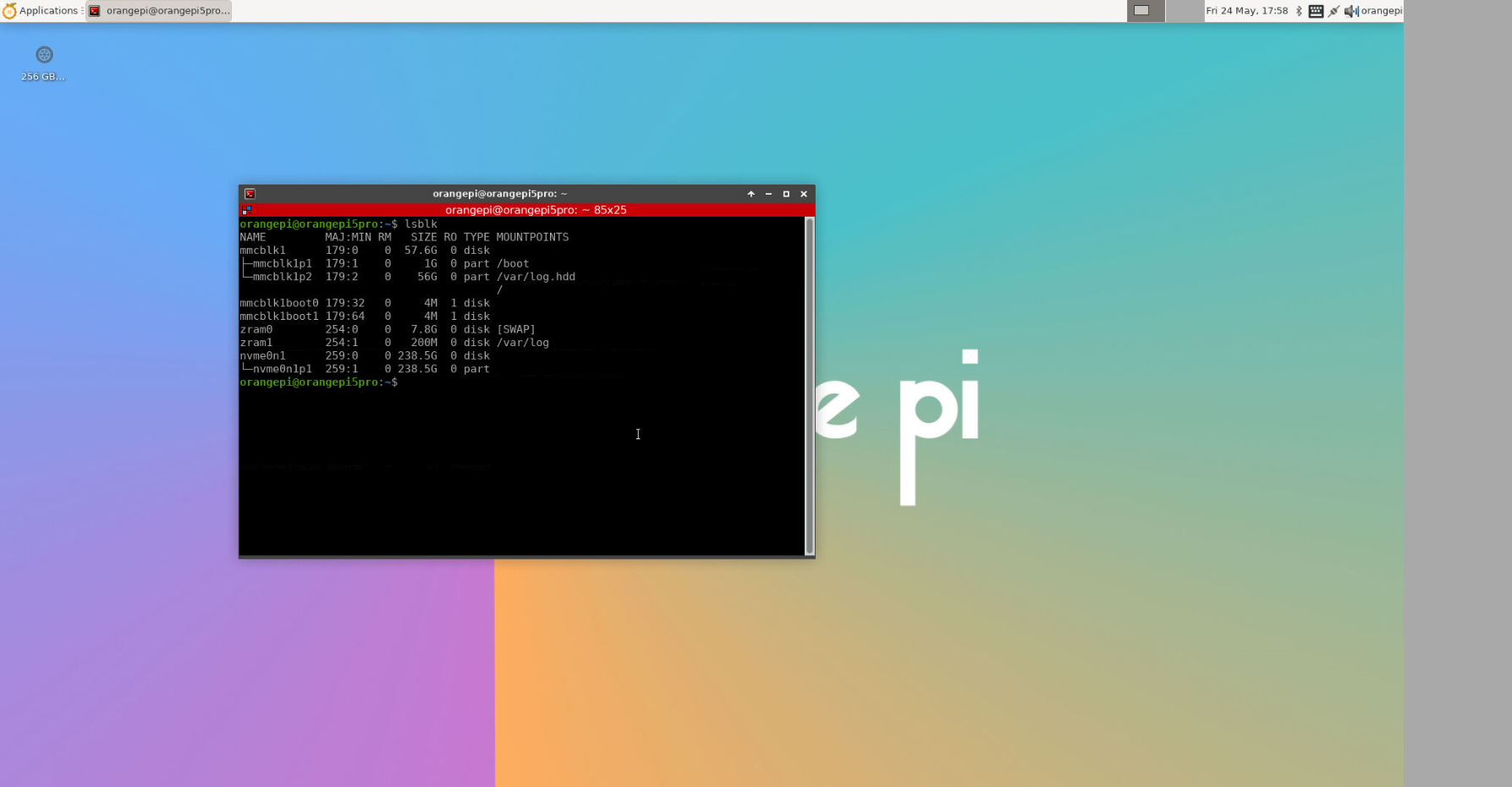Viewport: 1512px width, 787px height.
Task: Click the "zram1" device name
Action: [256, 343]
